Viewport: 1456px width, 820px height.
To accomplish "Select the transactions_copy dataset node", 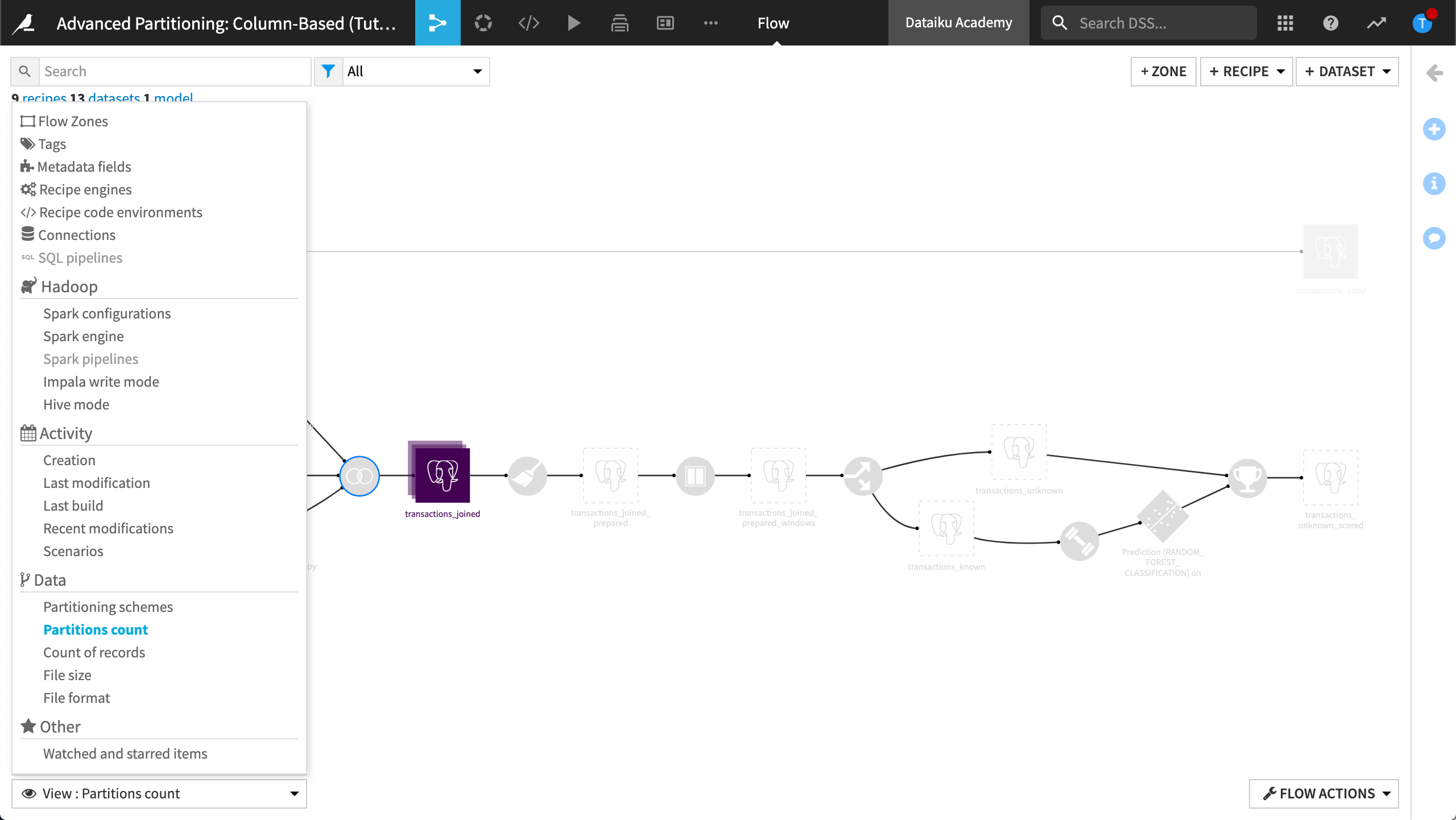I will click(x=1330, y=251).
